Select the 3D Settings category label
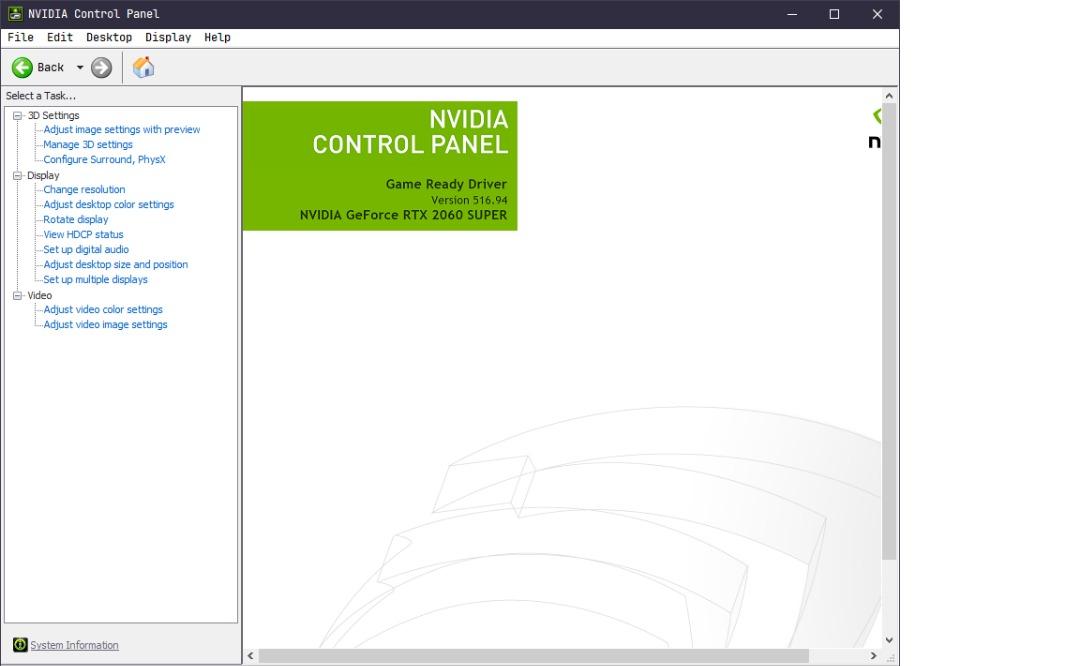This screenshot has height=666, width=1080. tap(53, 116)
